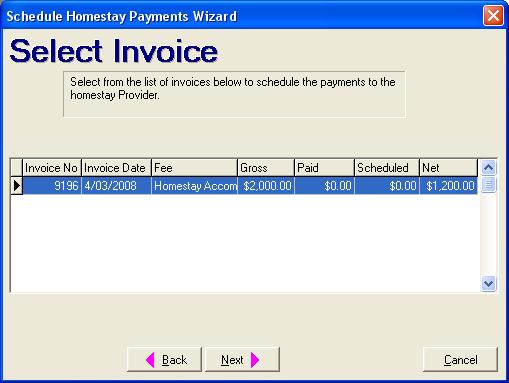Cancel the Schedule Homestay Payments wizard

(460, 359)
